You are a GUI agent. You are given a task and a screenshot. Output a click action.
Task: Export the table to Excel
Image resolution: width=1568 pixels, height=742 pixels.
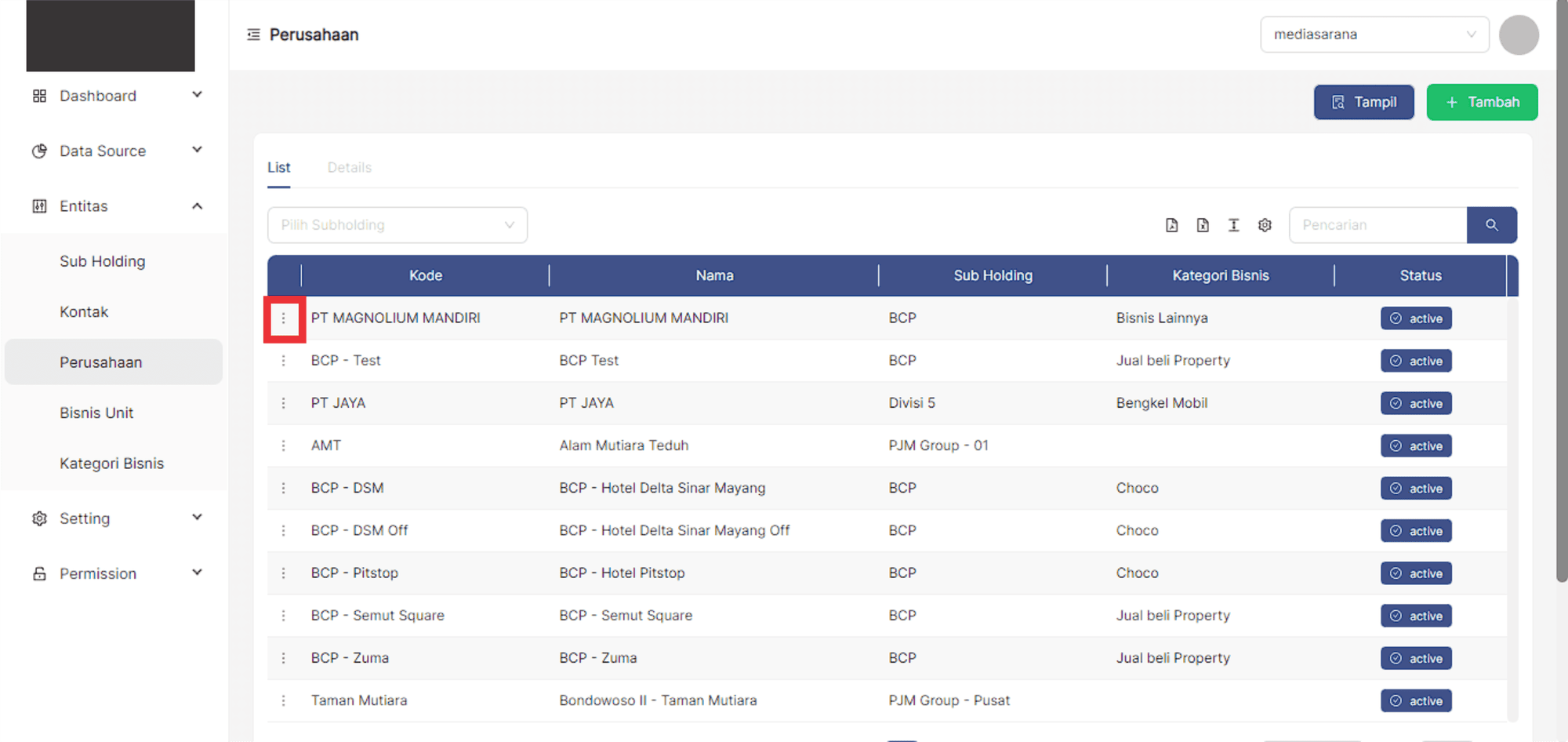[1202, 225]
